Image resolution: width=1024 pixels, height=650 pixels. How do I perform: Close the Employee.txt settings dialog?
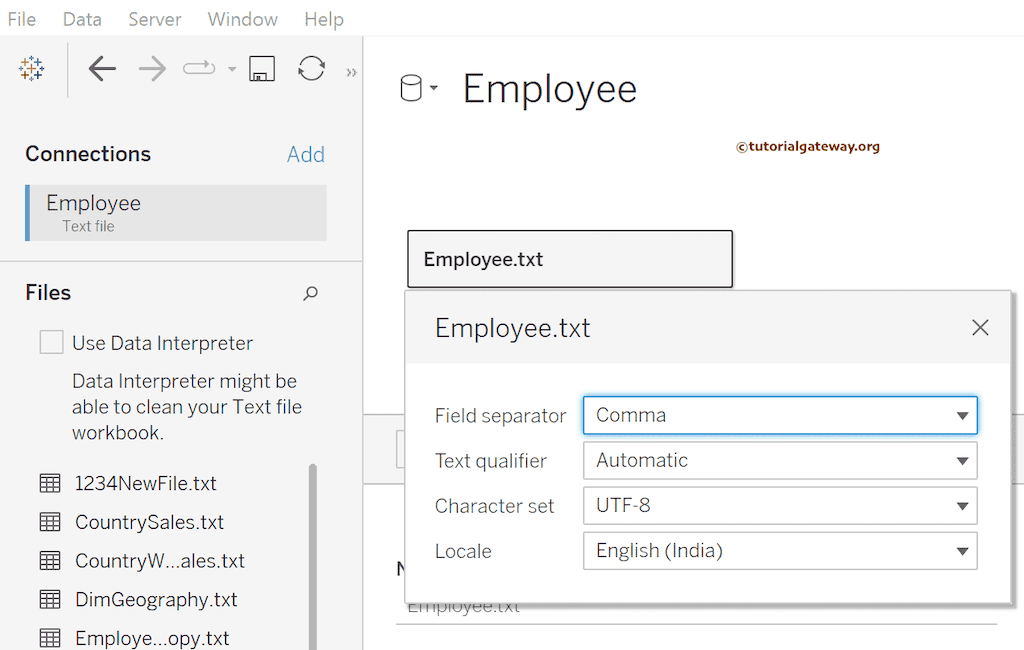pos(980,327)
